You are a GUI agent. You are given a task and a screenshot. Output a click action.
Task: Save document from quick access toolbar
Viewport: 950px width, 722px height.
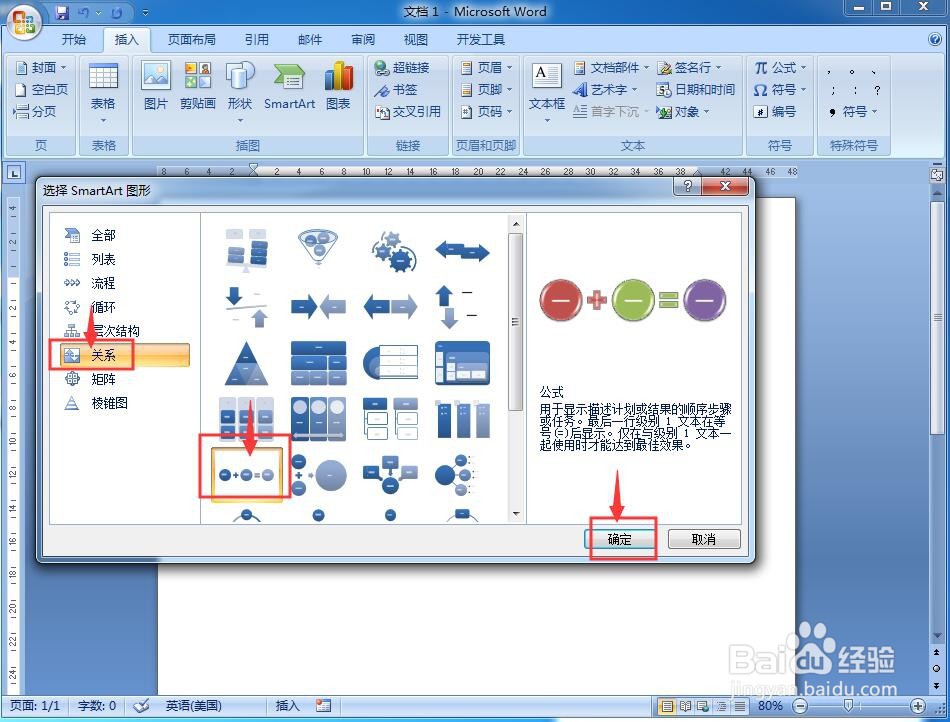point(62,12)
